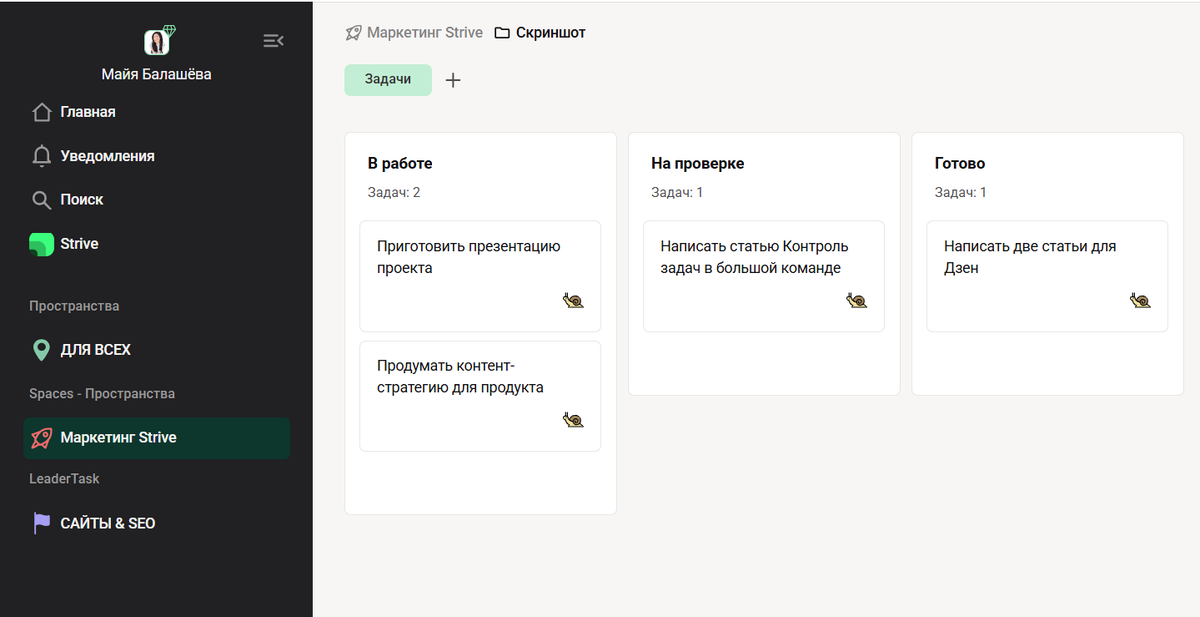
Task: Open Уведомления using the bell icon
Action: tap(42, 155)
